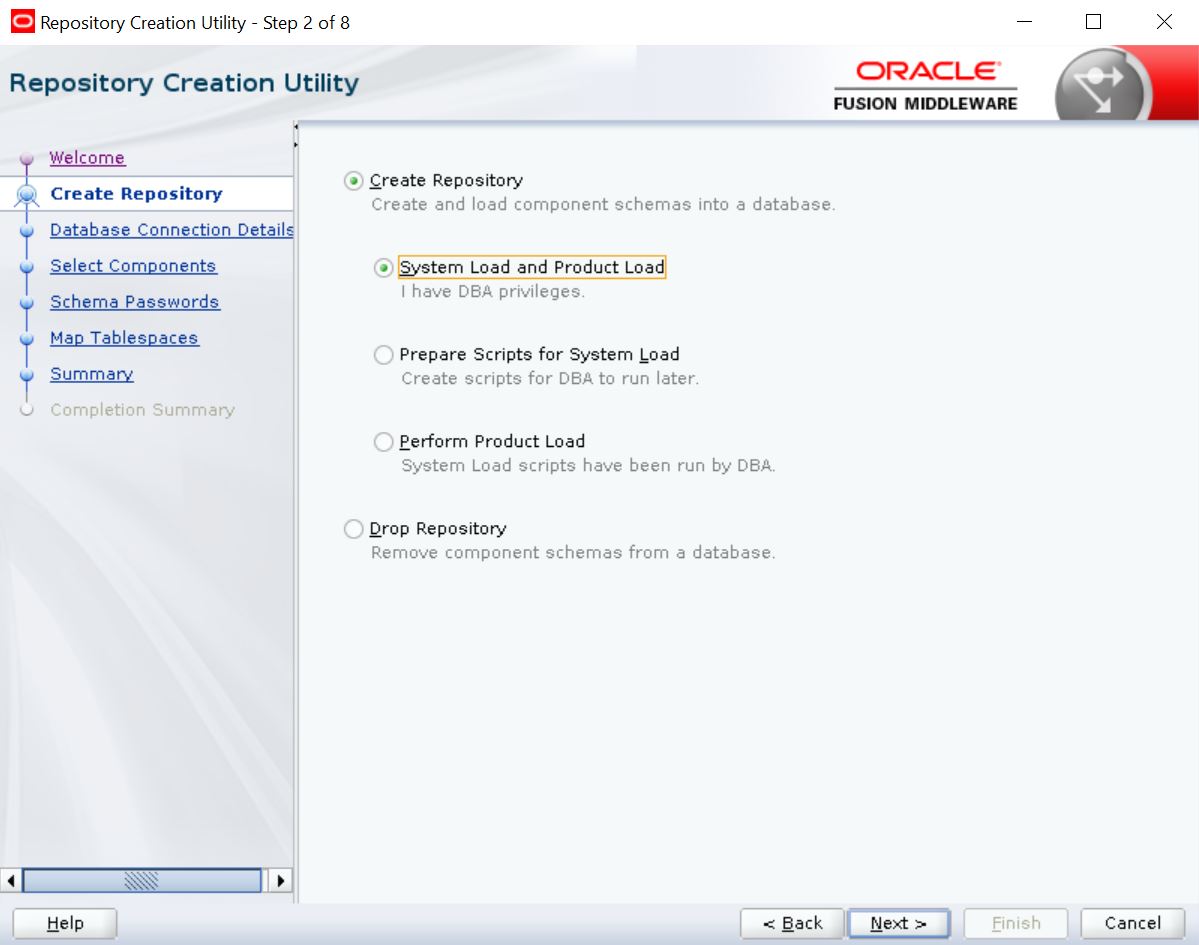Click the right scroll arrow of navigation pane
The height and width of the screenshot is (945, 1199).
coord(281,880)
